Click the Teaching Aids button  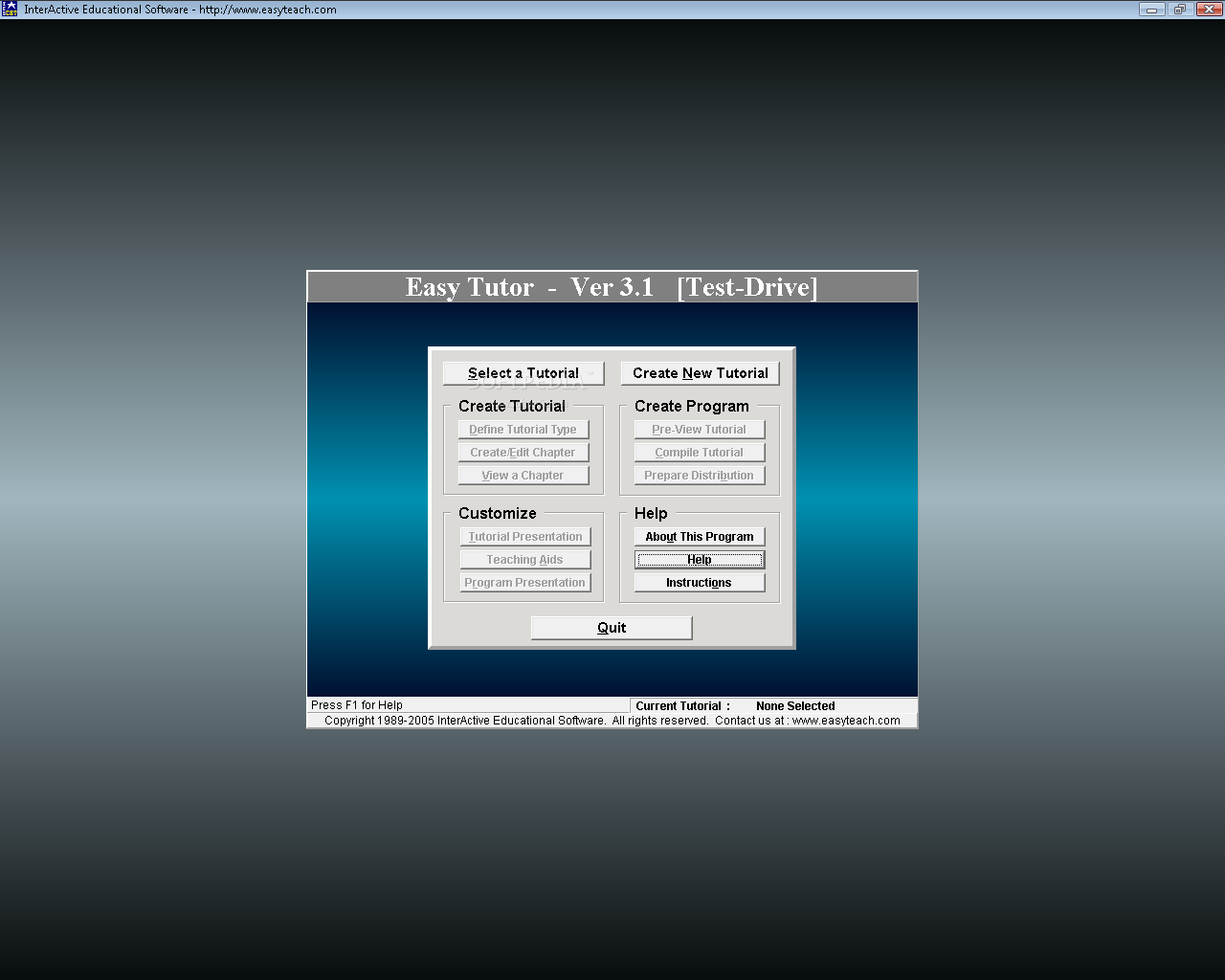coord(525,560)
